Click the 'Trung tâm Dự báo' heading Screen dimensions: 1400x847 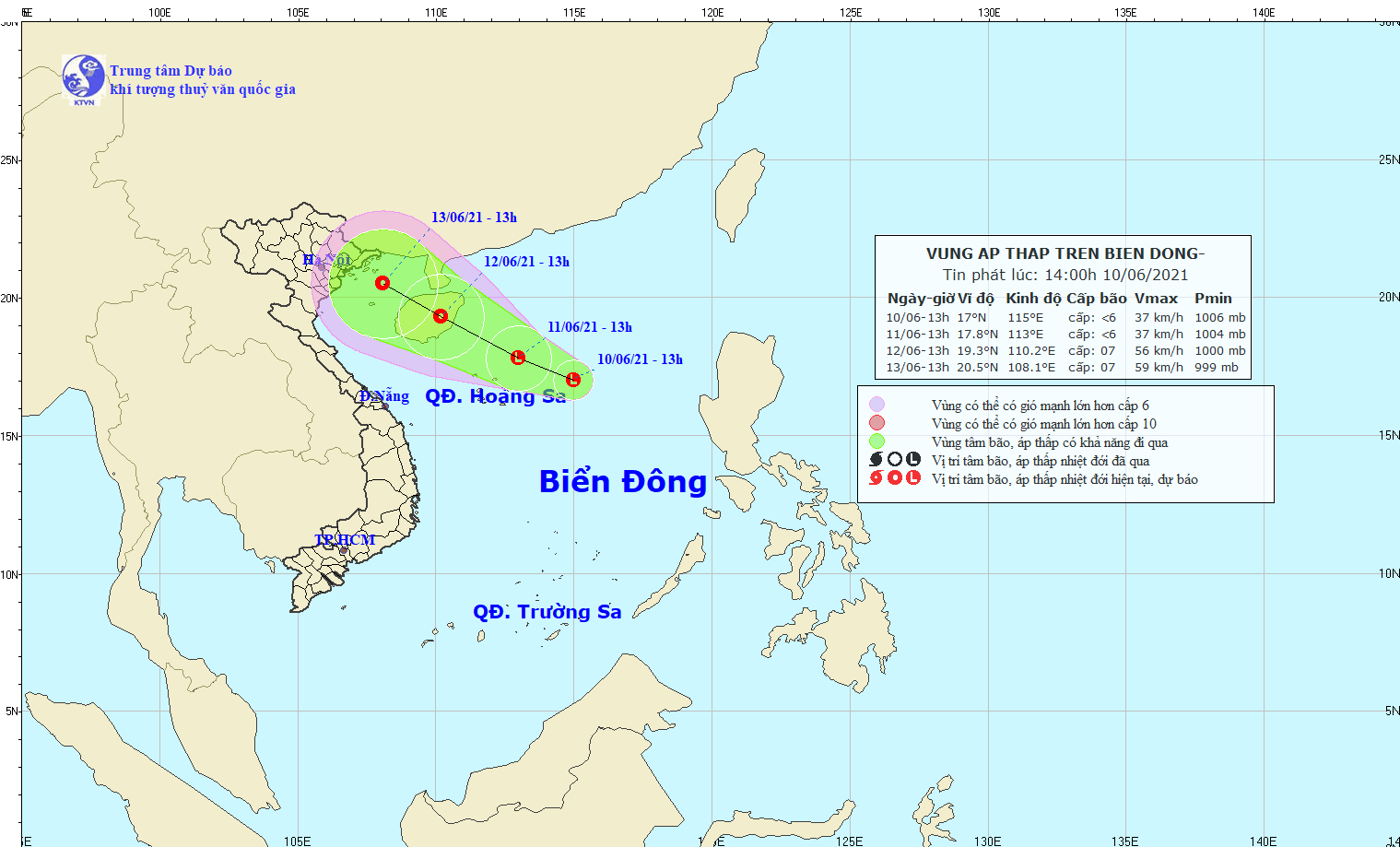click(171, 71)
